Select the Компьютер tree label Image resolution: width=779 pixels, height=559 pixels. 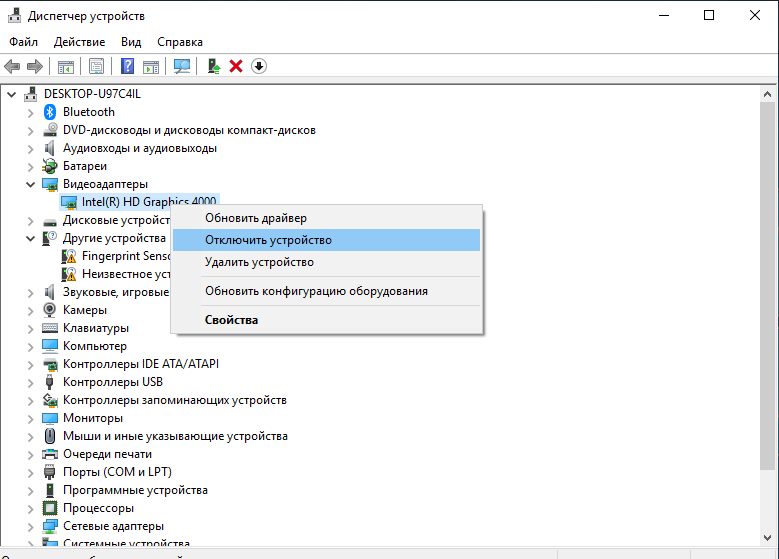[x=95, y=346]
